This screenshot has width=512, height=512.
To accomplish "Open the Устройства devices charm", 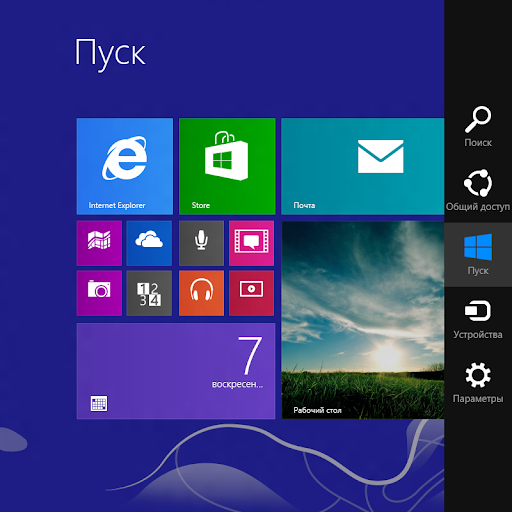I will [478, 319].
